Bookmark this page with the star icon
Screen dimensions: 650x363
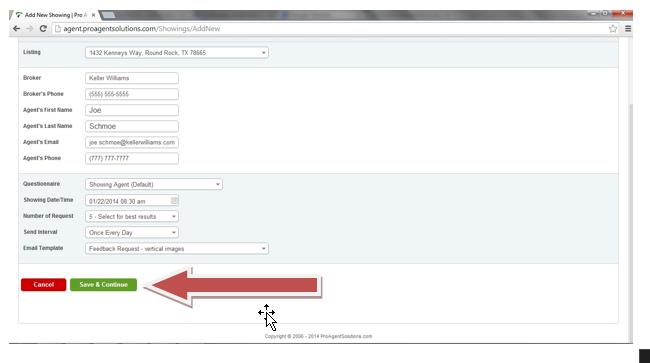pos(613,29)
